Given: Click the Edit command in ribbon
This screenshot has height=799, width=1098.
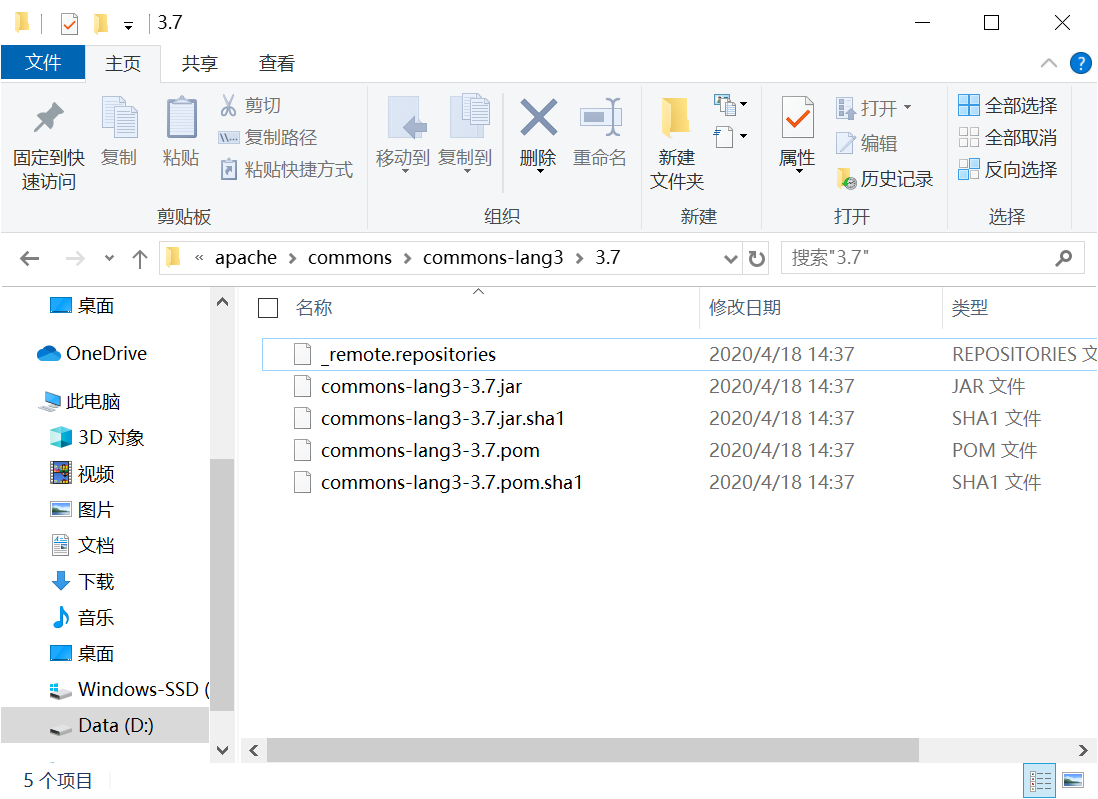Looking at the screenshot, I should pos(867,143).
